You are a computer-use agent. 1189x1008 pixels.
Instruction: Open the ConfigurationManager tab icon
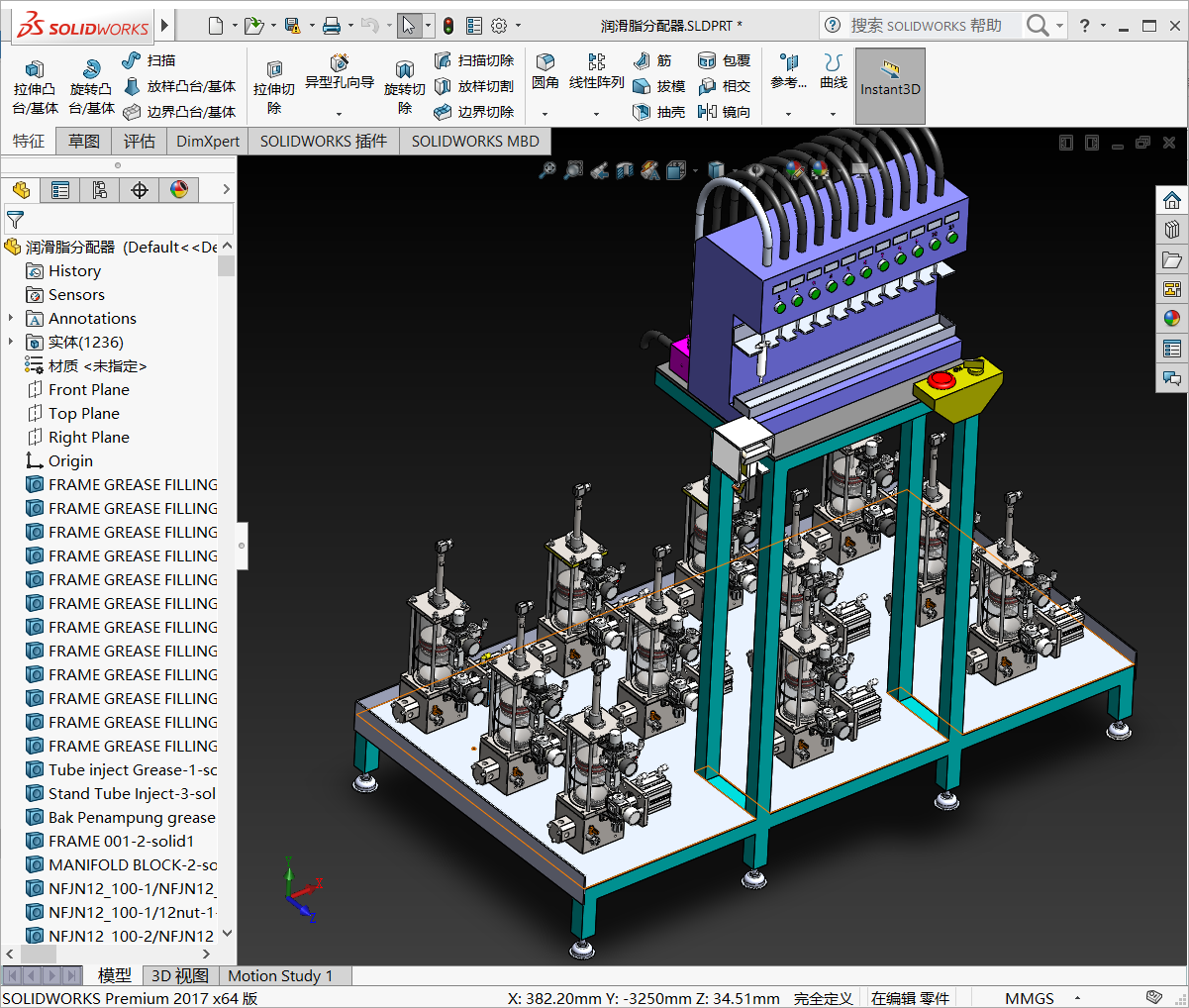[100, 190]
